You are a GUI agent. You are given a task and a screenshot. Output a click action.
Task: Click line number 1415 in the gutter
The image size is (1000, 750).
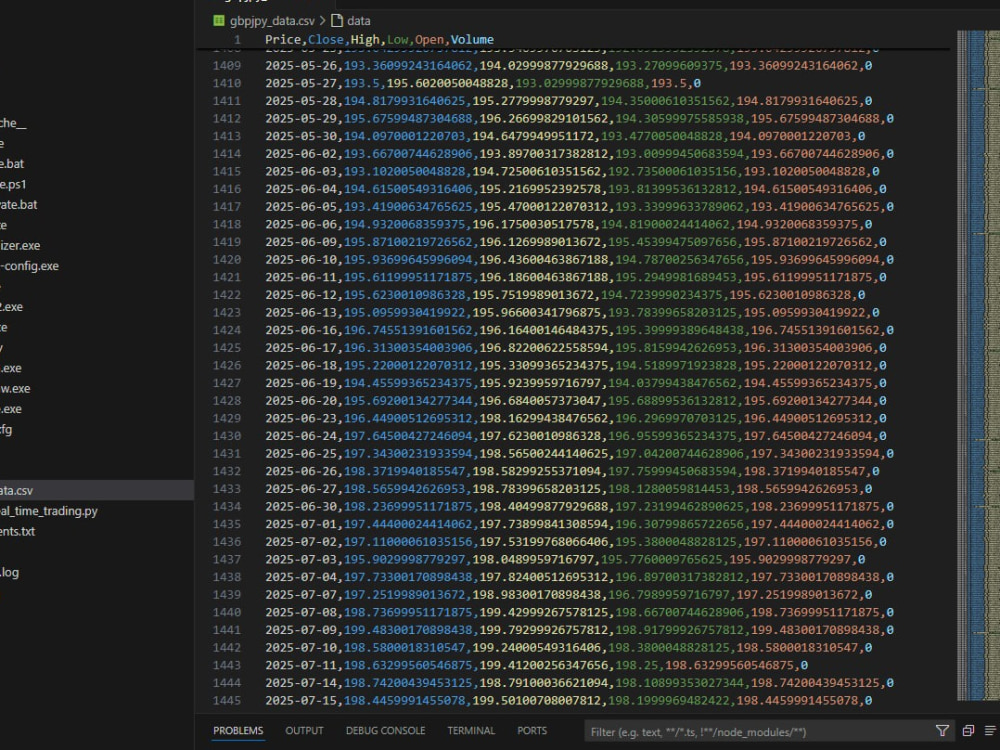click(226, 172)
